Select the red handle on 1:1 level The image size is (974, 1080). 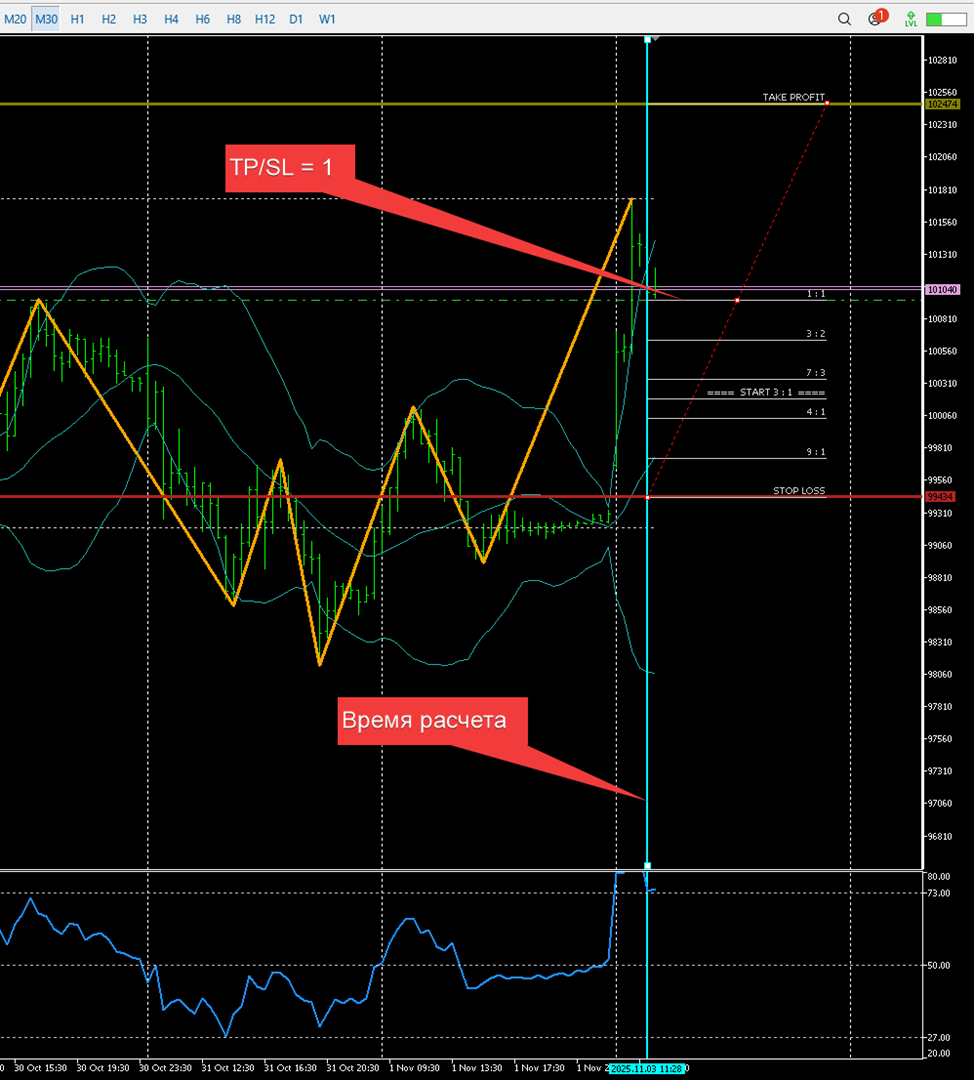pos(738,300)
